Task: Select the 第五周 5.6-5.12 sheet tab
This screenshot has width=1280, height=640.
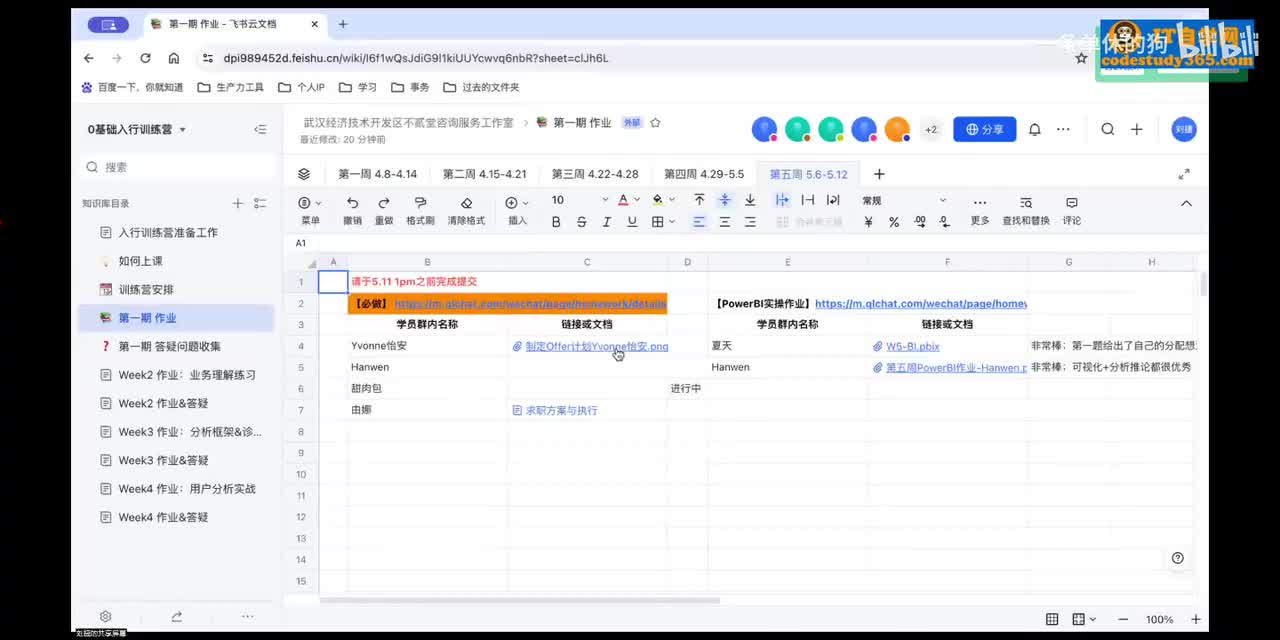Action: click(x=808, y=174)
